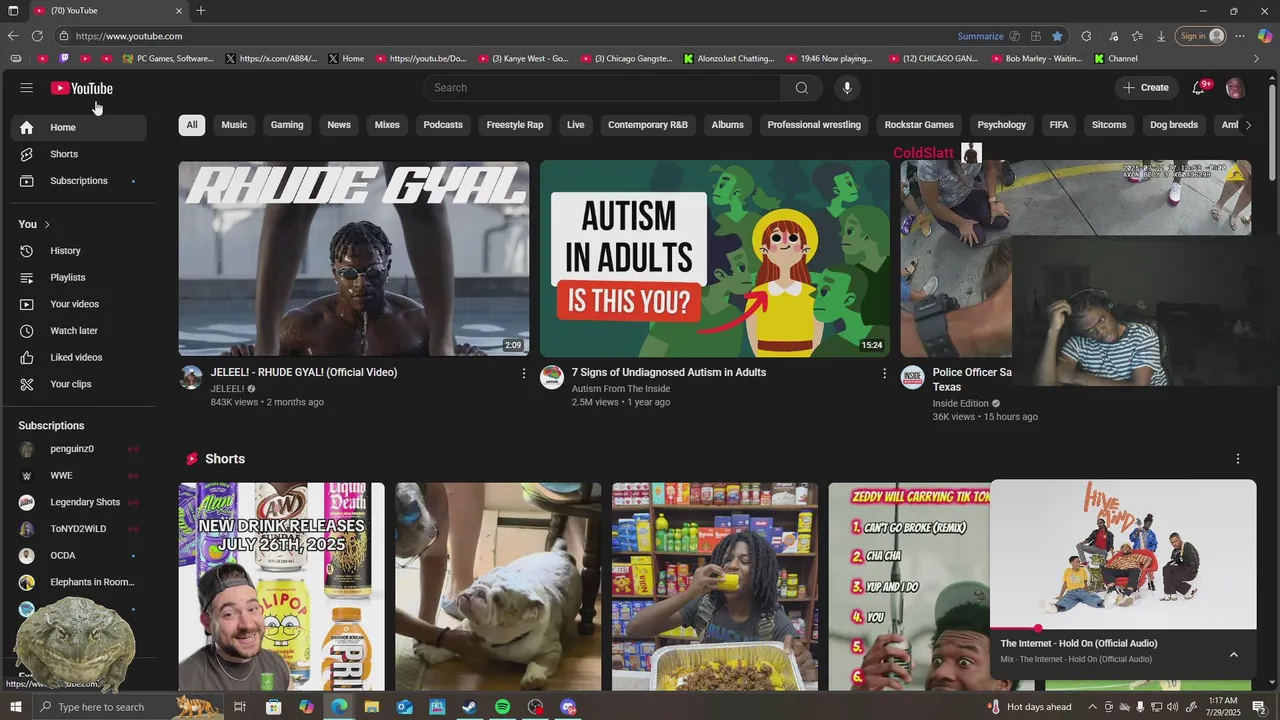Click the search magnifier button
Viewport: 1280px width, 720px height.
click(x=801, y=88)
